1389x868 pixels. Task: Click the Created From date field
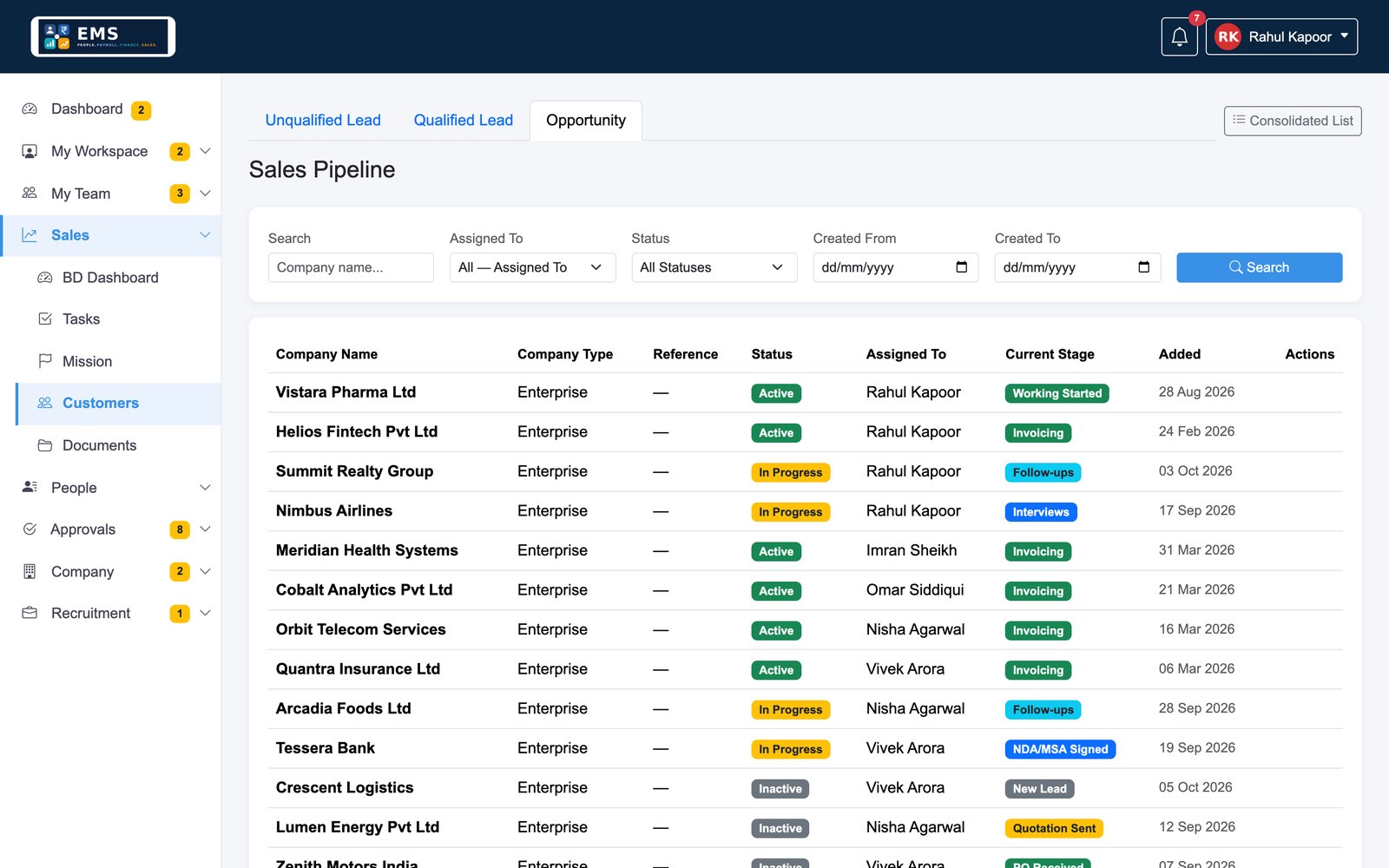pyautogui.click(x=896, y=267)
